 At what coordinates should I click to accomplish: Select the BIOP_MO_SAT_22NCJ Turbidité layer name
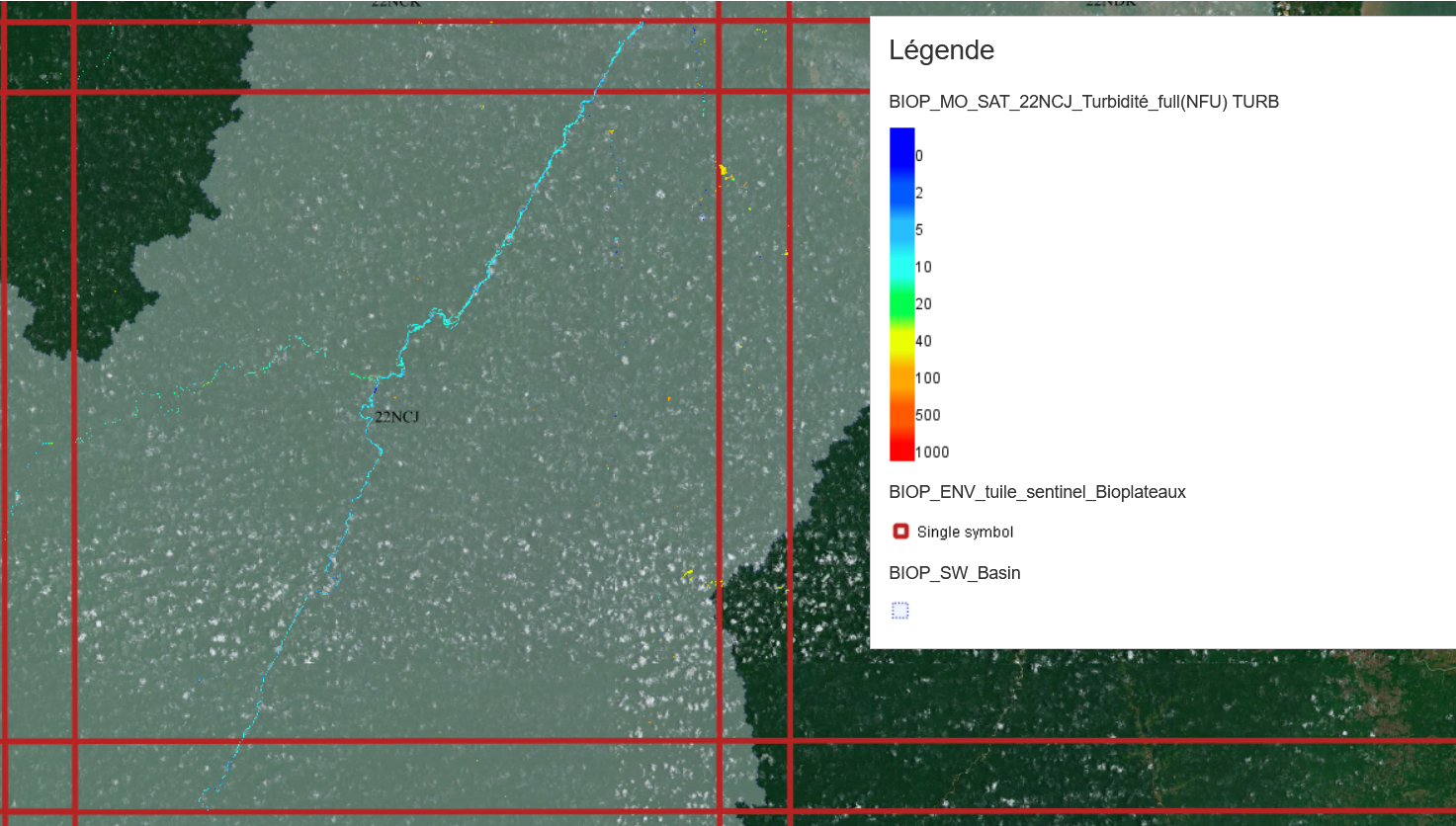point(1083,102)
